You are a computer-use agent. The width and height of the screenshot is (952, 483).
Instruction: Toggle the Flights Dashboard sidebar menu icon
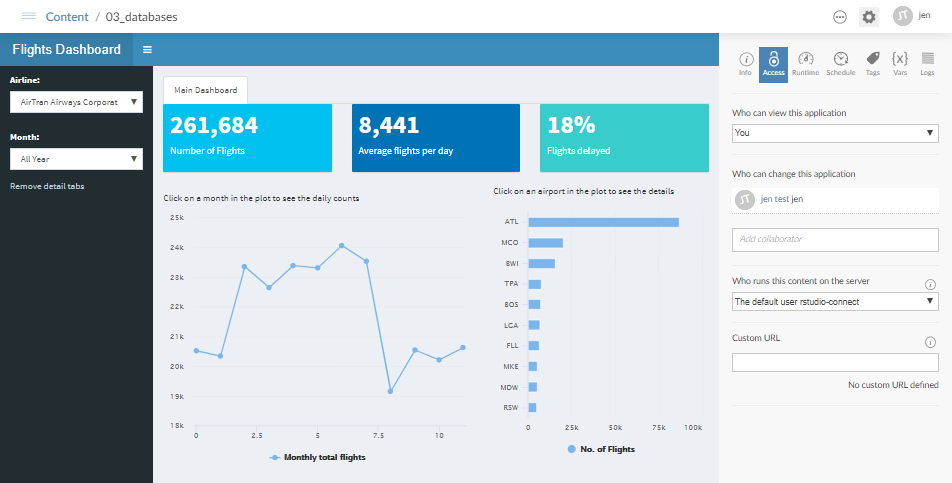[x=147, y=50]
